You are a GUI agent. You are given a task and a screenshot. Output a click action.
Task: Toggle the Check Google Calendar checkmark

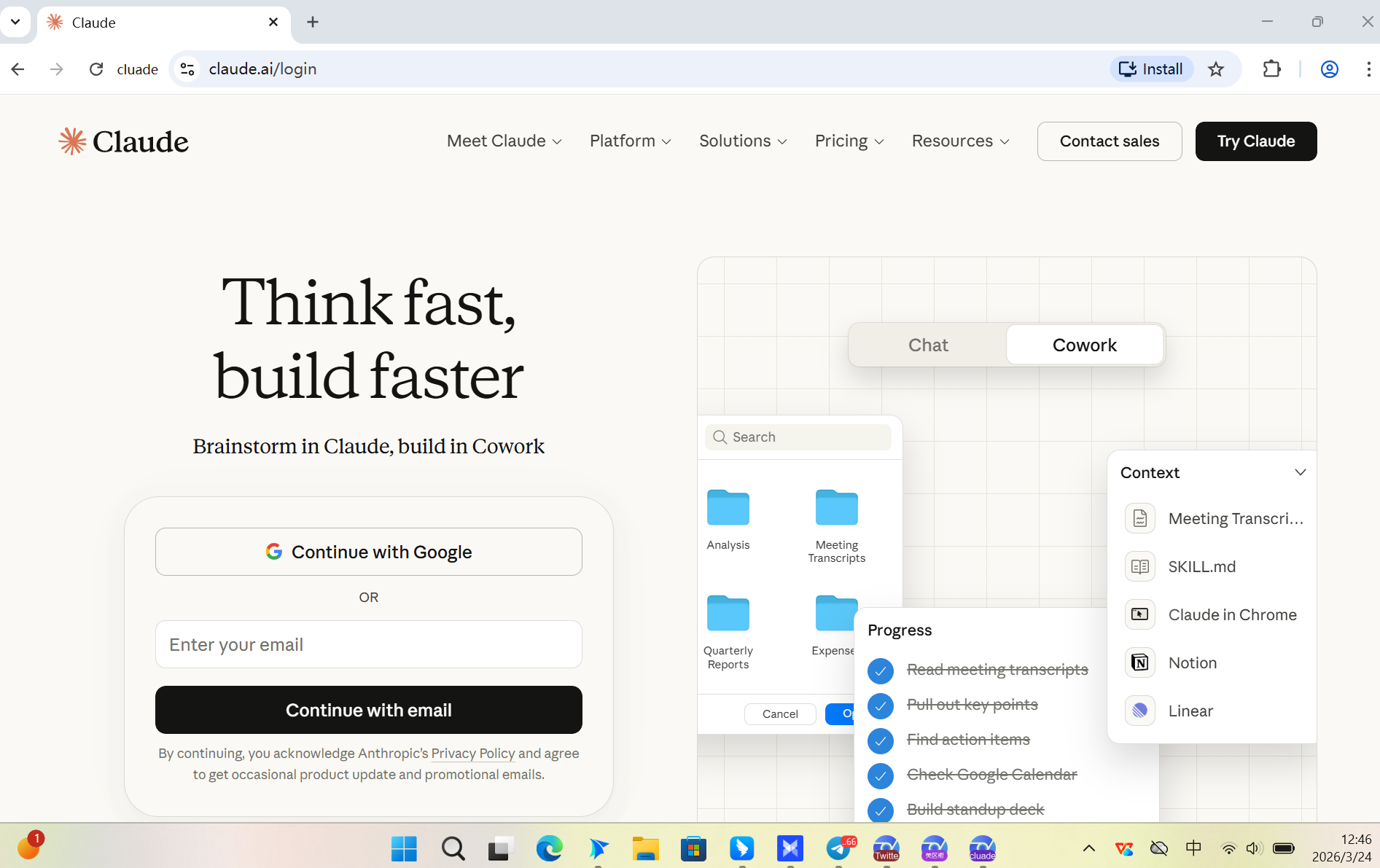(x=881, y=775)
